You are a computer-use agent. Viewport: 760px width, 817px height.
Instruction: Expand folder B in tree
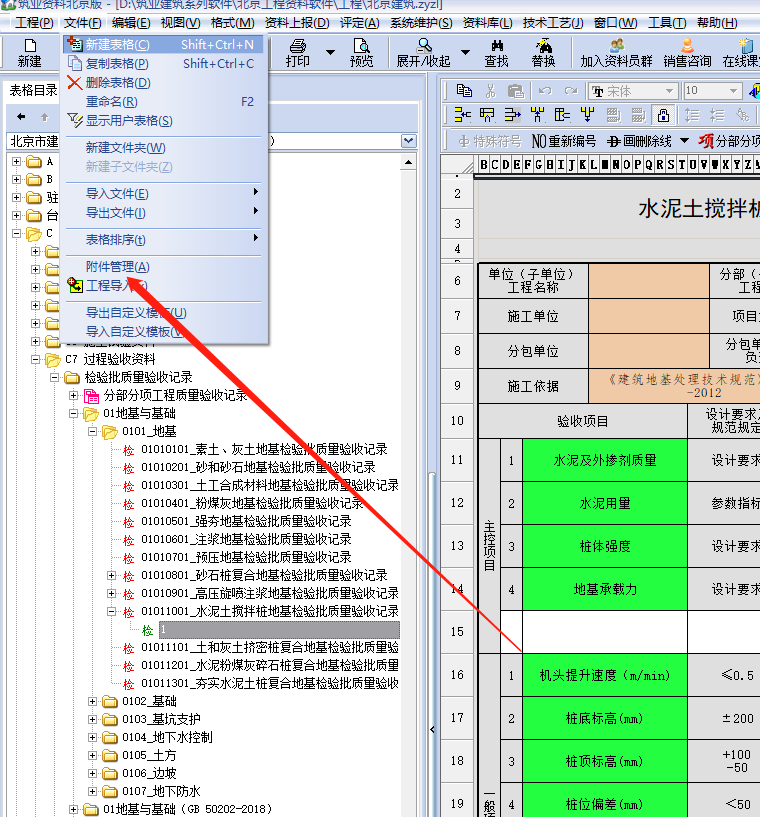[x=16, y=180]
